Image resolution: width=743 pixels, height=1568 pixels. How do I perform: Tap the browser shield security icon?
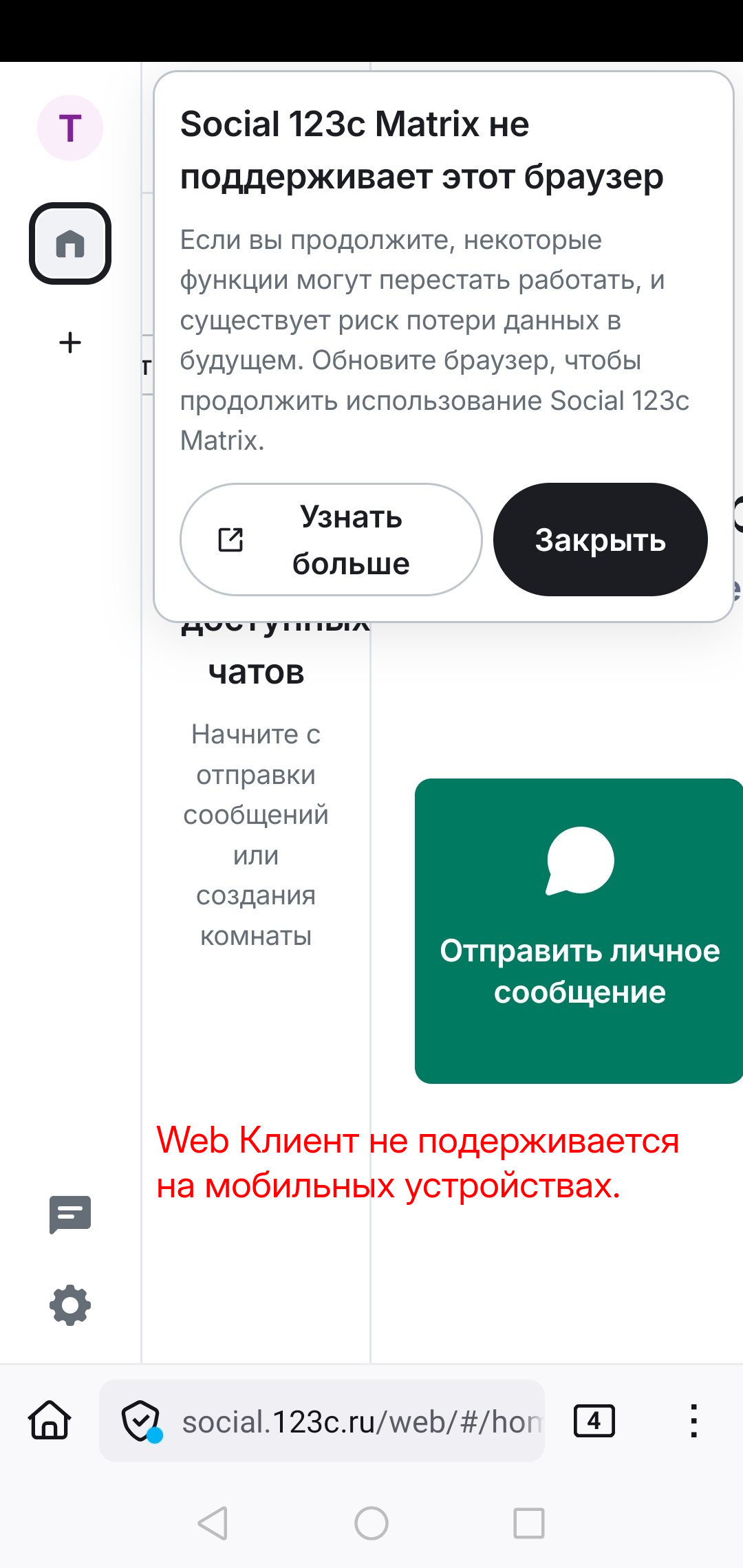[x=141, y=1421]
